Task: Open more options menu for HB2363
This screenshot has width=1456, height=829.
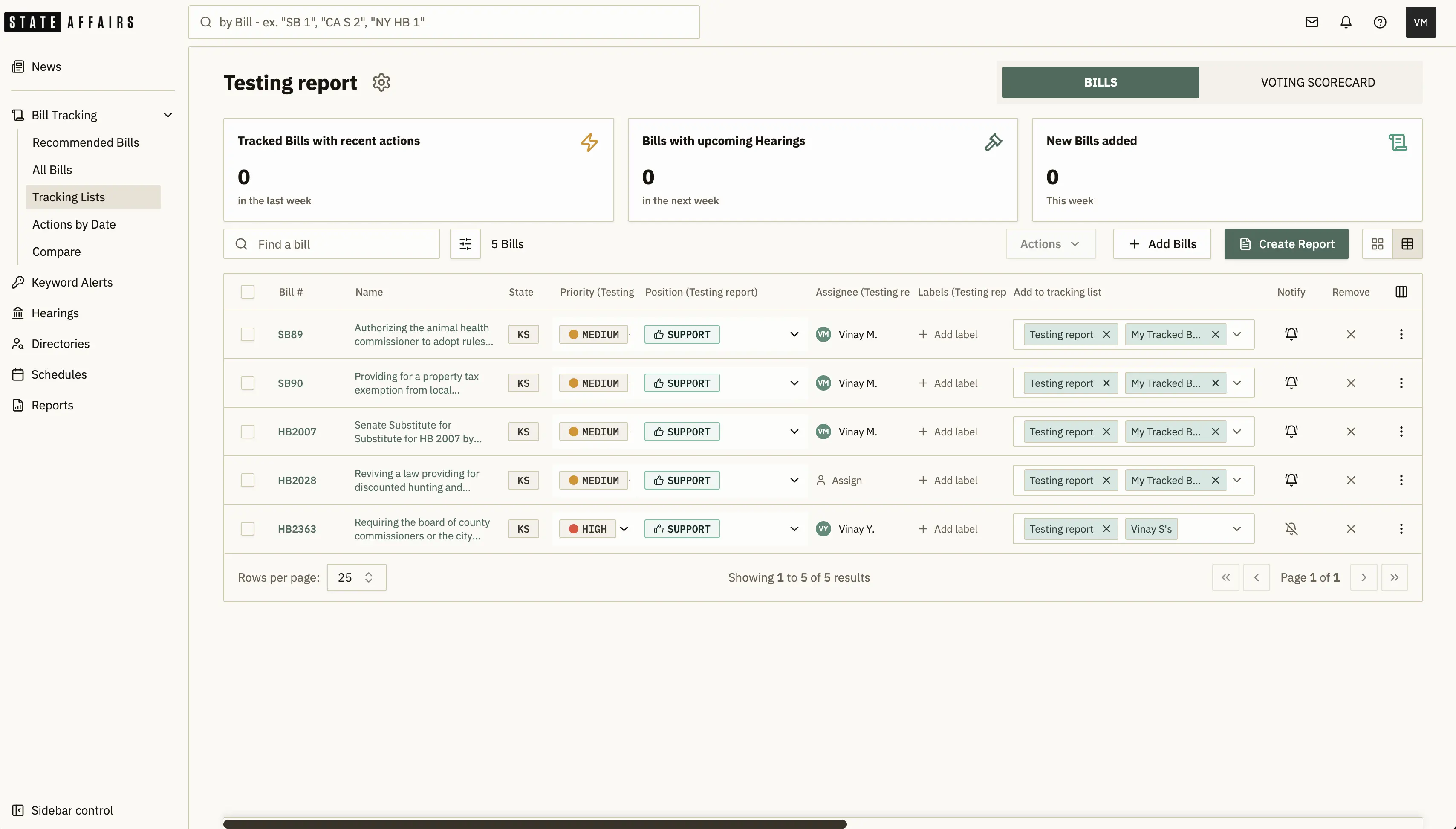Action: pyautogui.click(x=1401, y=529)
